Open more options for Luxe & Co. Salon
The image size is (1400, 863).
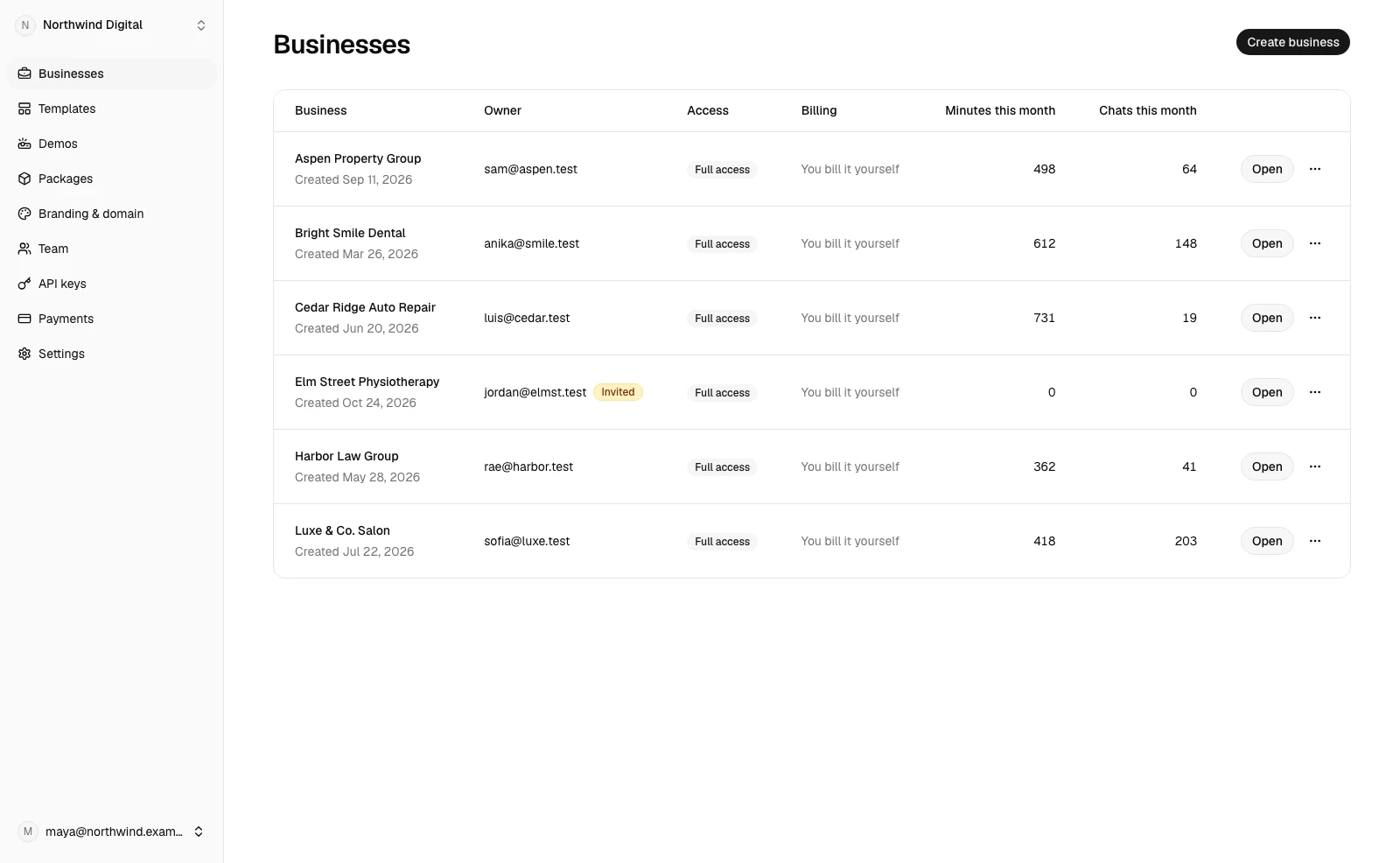(1314, 541)
